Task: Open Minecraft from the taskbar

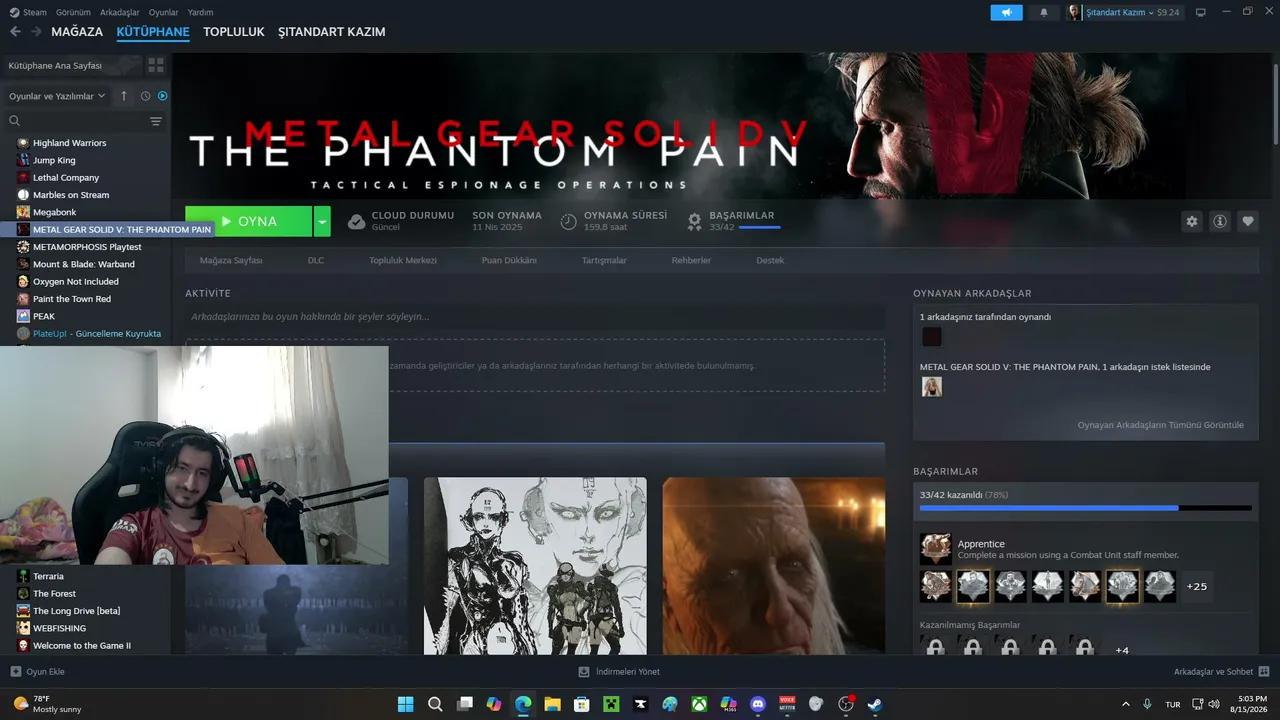Action: pos(610,704)
